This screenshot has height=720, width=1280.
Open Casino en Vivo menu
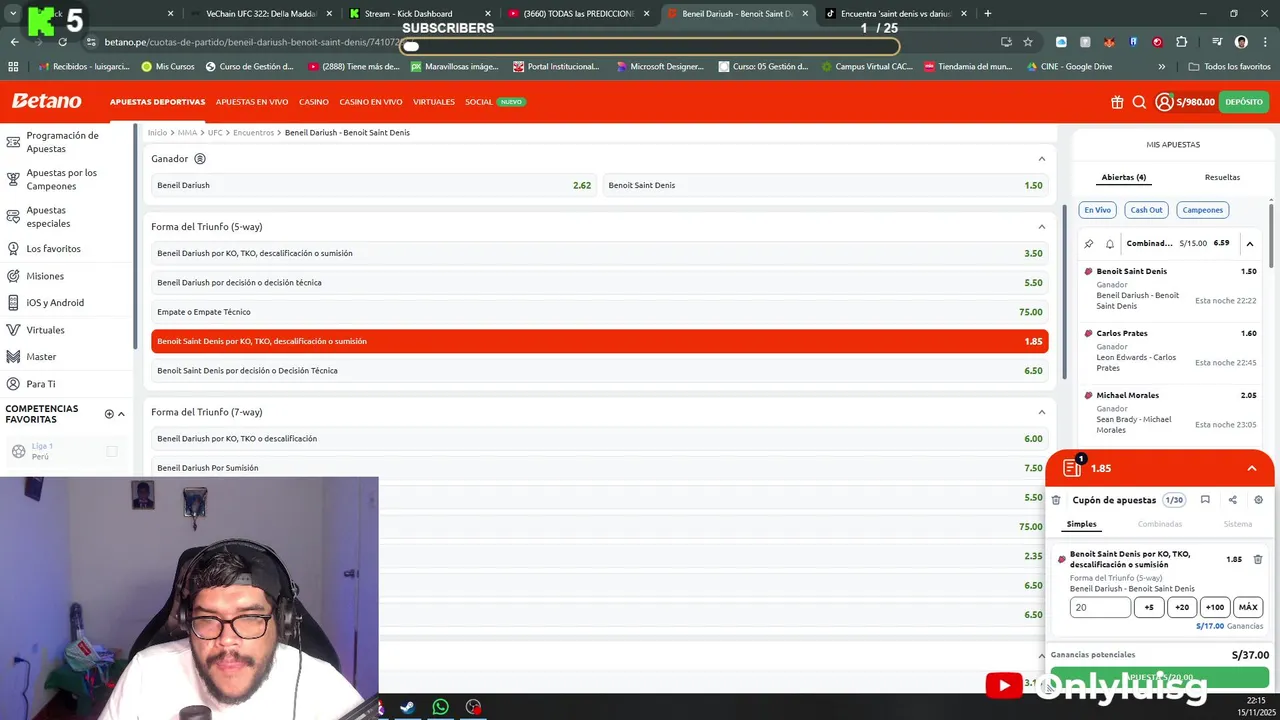pyautogui.click(x=370, y=102)
